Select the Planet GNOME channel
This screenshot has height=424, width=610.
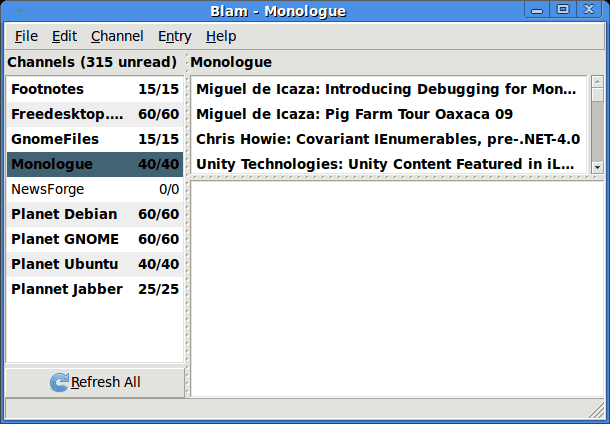(95, 239)
